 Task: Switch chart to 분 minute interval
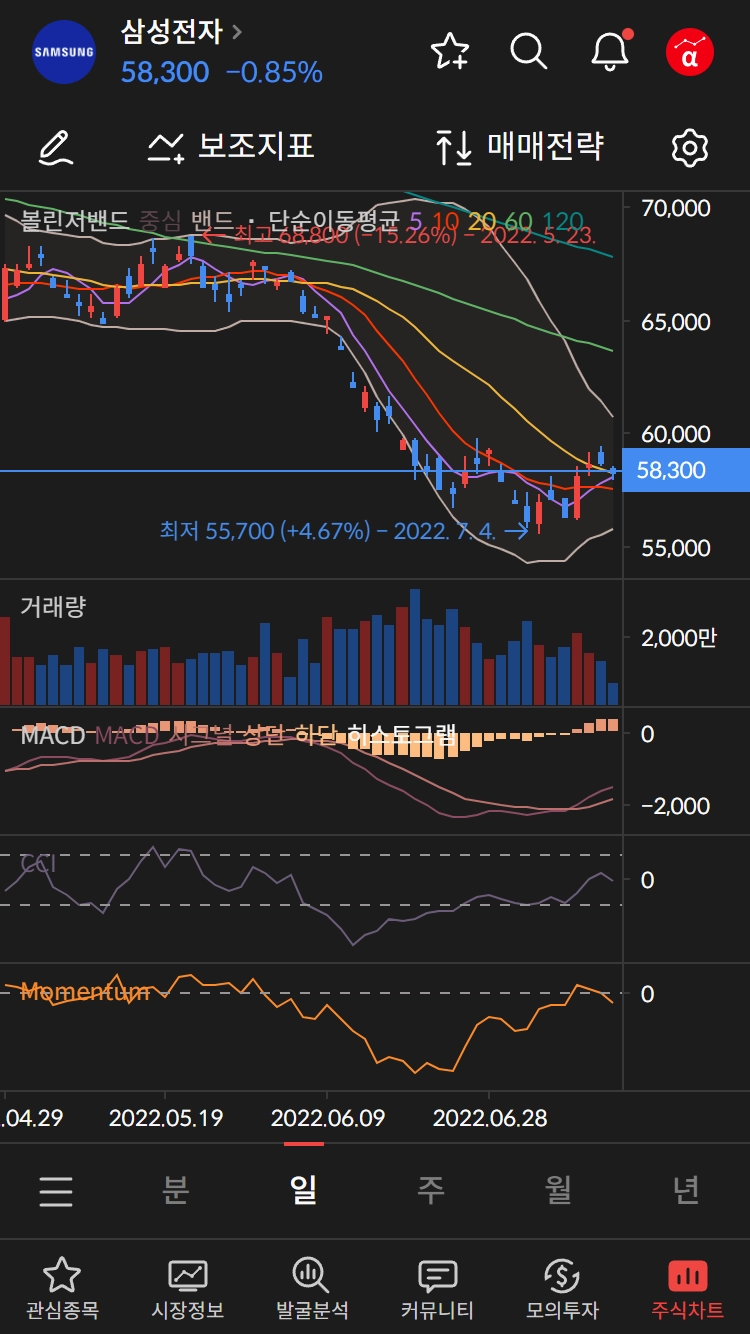click(176, 1190)
